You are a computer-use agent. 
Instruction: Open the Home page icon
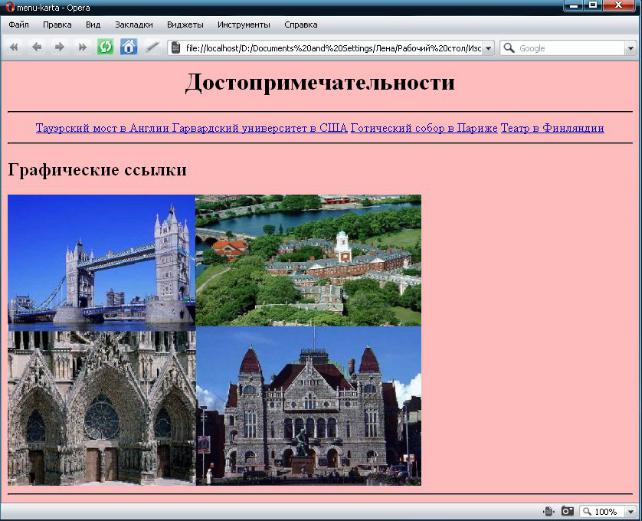tap(129, 47)
